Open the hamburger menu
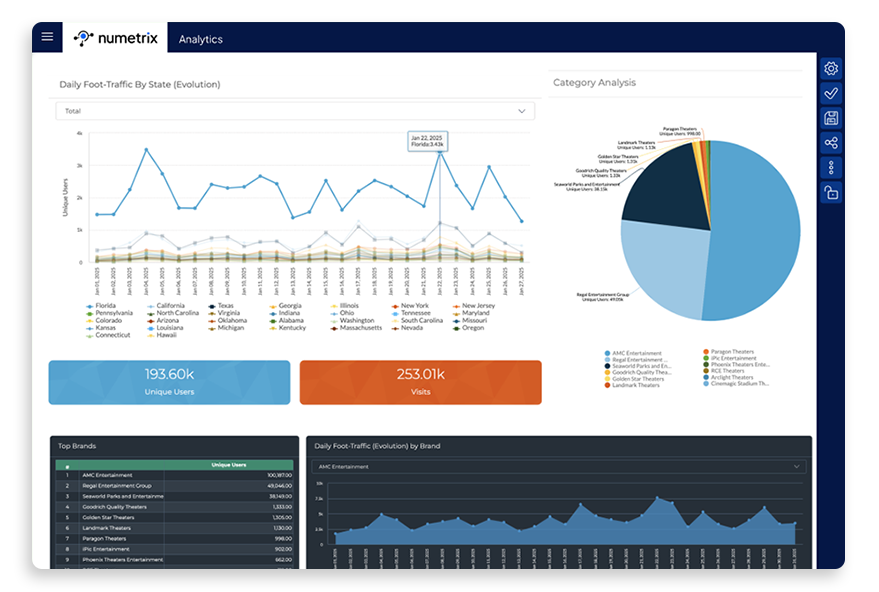This screenshot has height=592, width=879. pyautogui.click(x=47, y=36)
